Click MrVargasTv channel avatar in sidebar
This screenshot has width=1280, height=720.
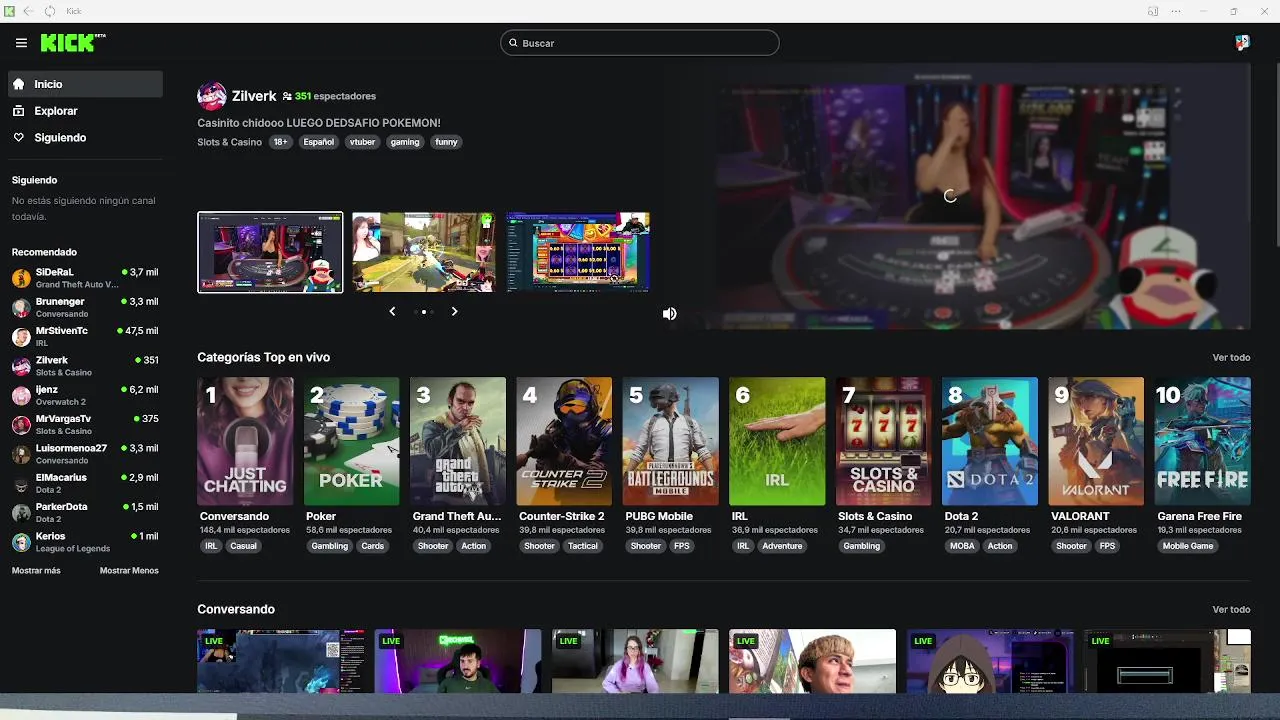[21, 425]
